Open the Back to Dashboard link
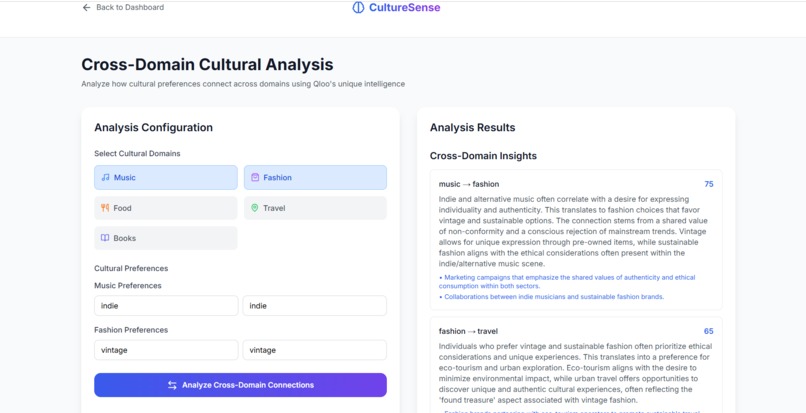 (123, 7)
